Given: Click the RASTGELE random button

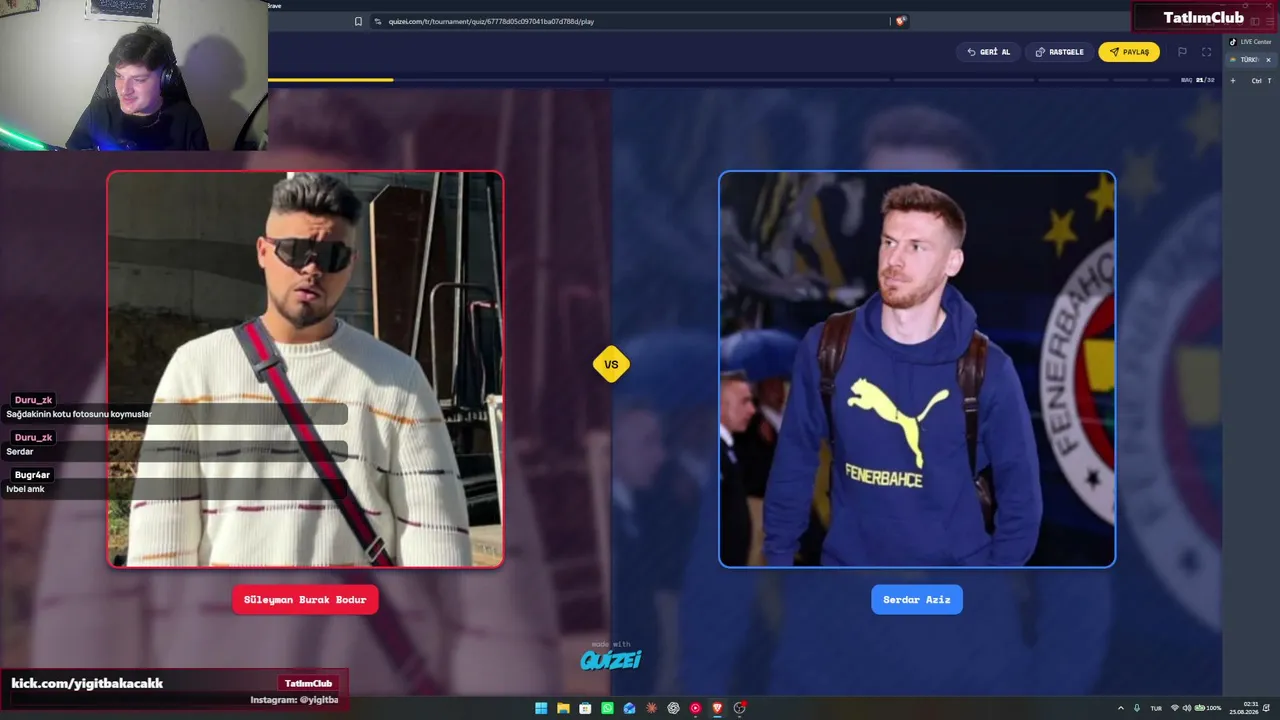Looking at the screenshot, I should [1059, 52].
